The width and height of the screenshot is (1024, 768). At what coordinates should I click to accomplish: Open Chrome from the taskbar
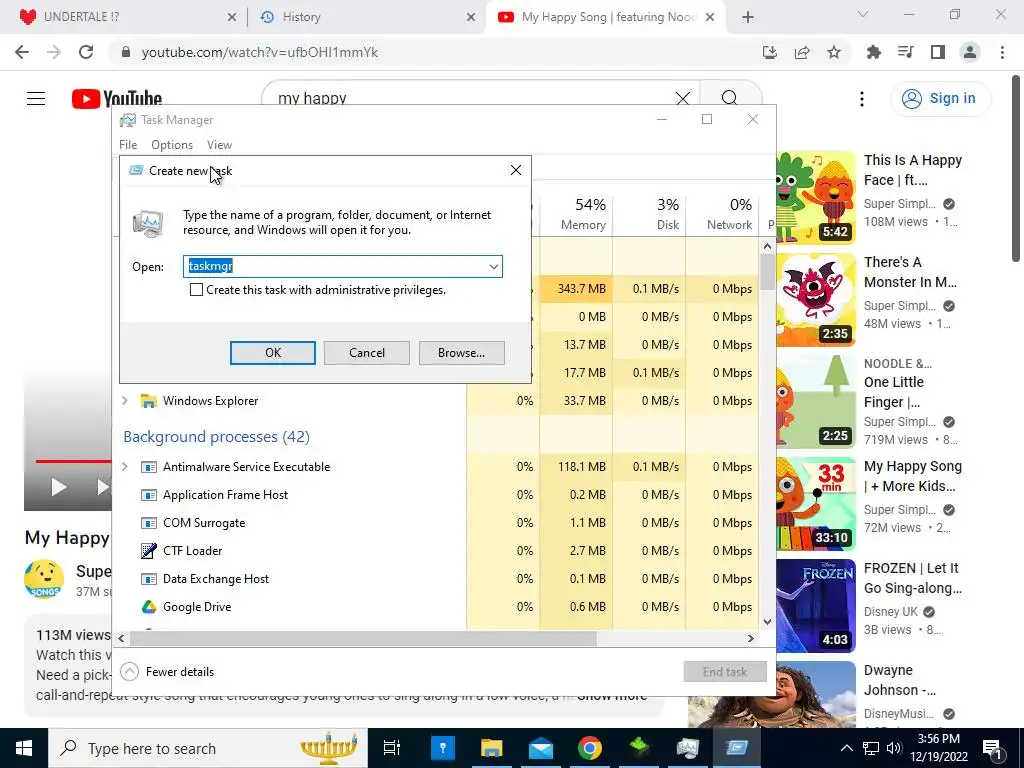click(x=590, y=748)
